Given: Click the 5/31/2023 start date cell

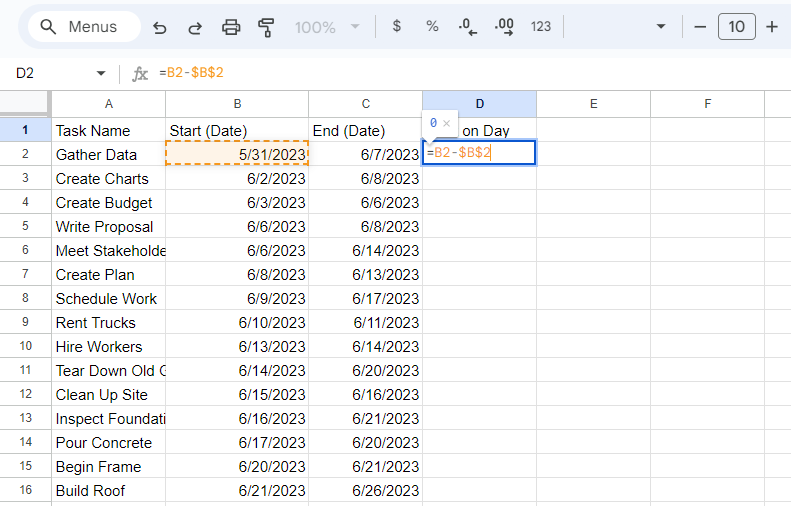Looking at the screenshot, I should point(237,154).
